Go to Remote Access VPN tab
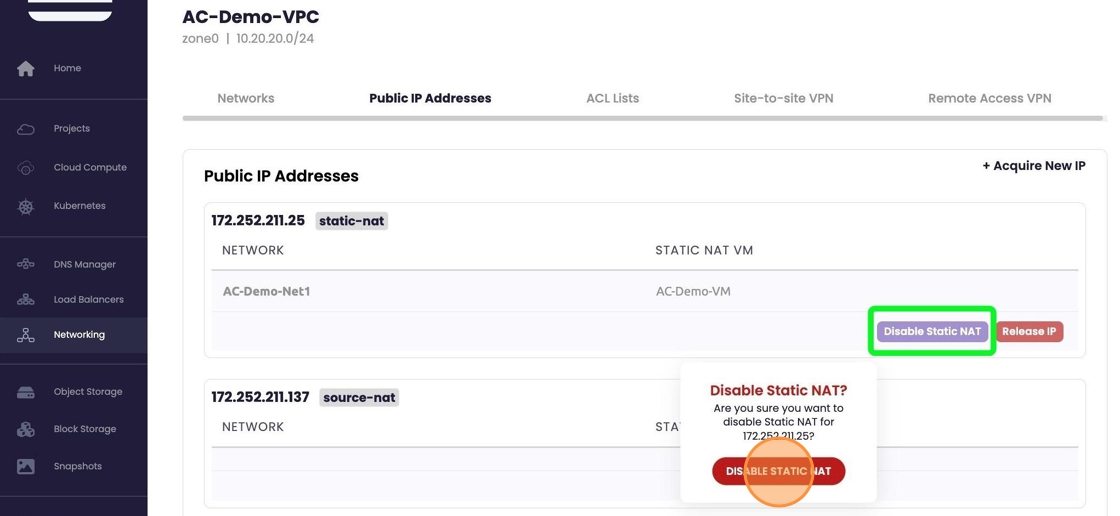1120x516 pixels. [x=989, y=98]
